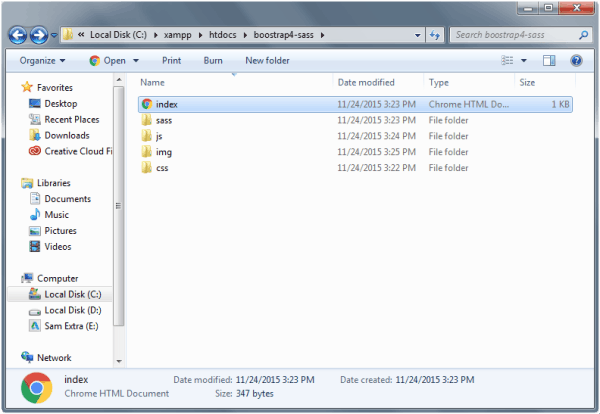The height and width of the screenshot is (414, 600).
Task: Select the img folder
Action: [x=163, y=151]
